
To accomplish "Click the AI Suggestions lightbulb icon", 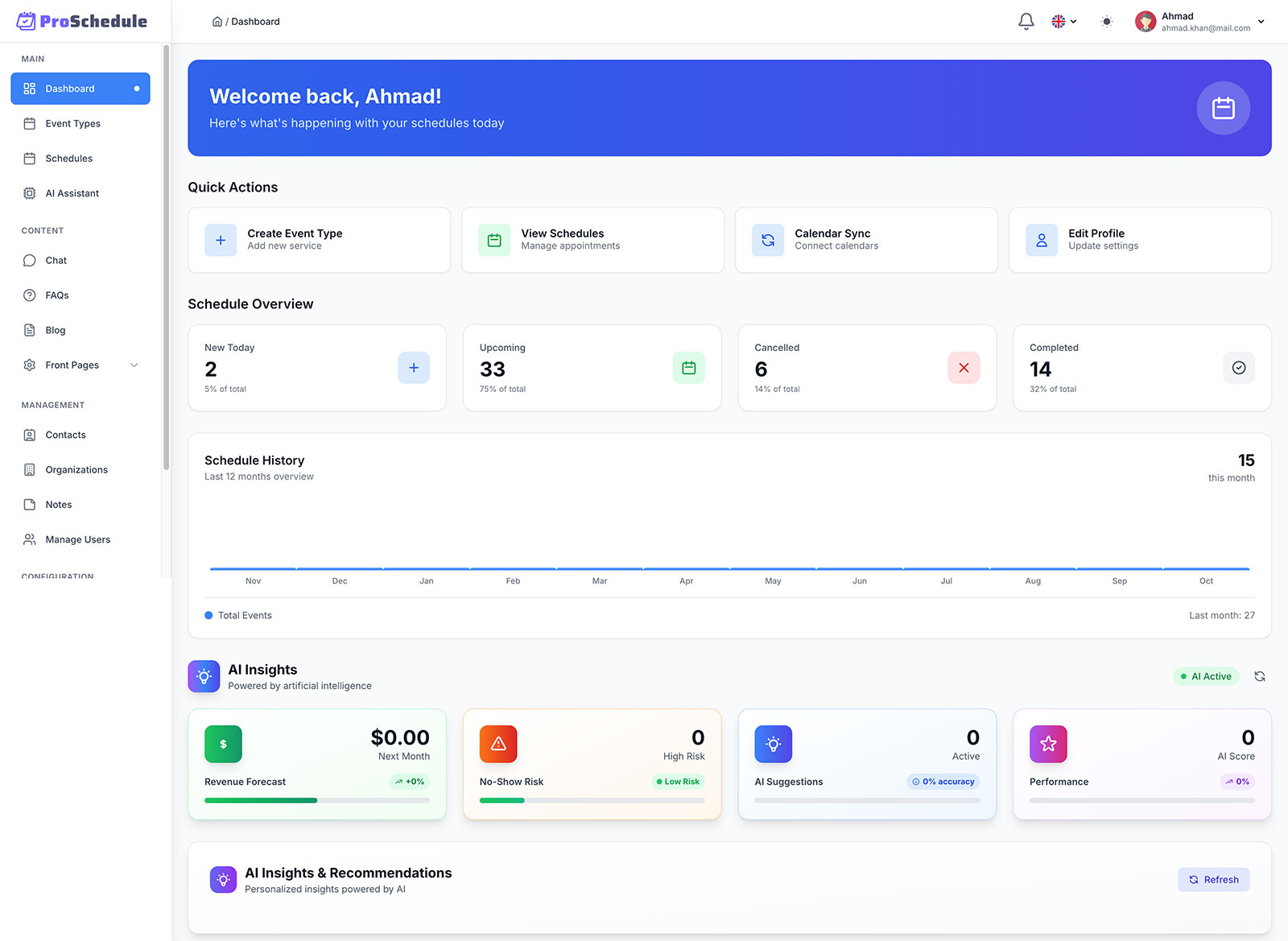I will tap(773, 744).
